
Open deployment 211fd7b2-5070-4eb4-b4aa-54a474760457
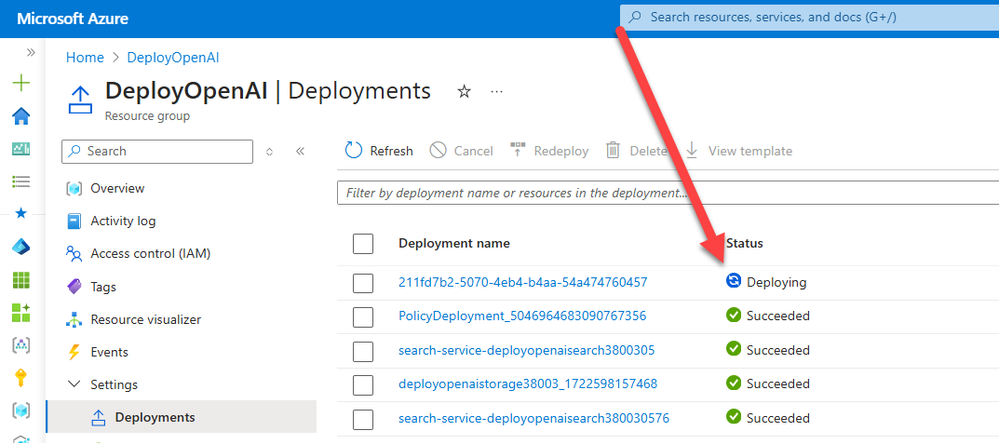[x=523, y=282]
